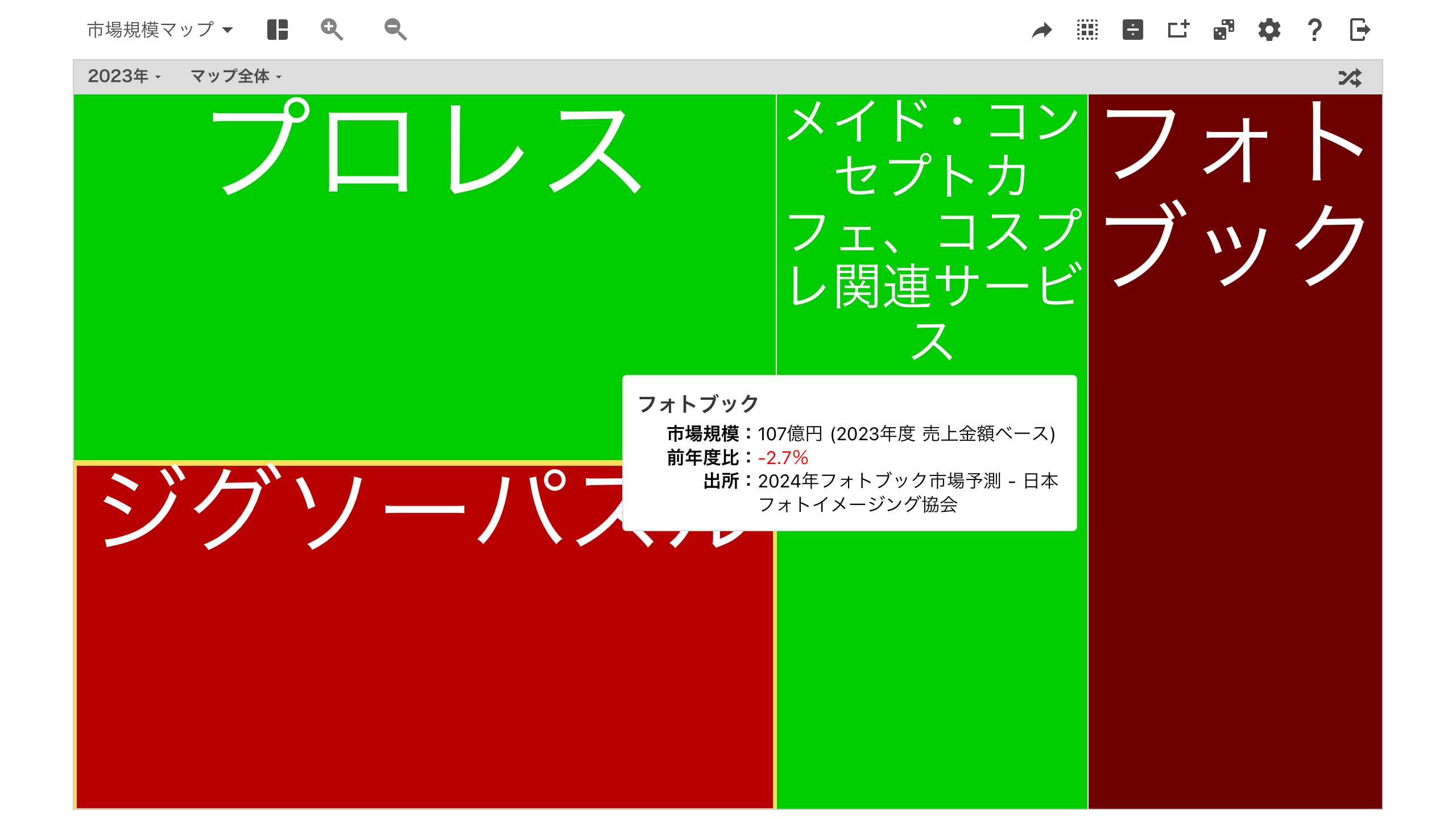
Task: Click the divide calculator icon
Action: coord(1133,30)
